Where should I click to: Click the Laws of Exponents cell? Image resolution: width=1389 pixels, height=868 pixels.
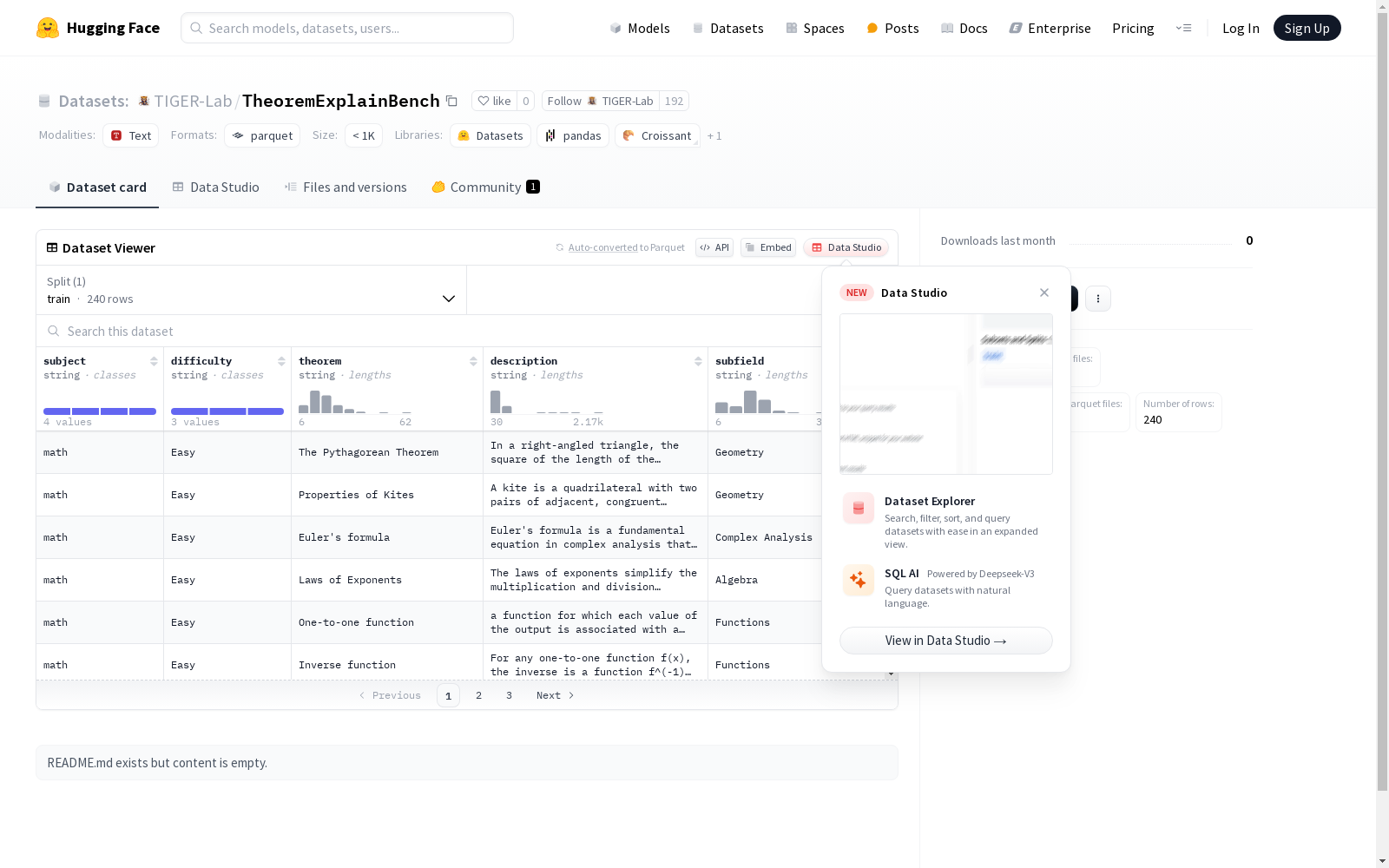coord(387,580)
